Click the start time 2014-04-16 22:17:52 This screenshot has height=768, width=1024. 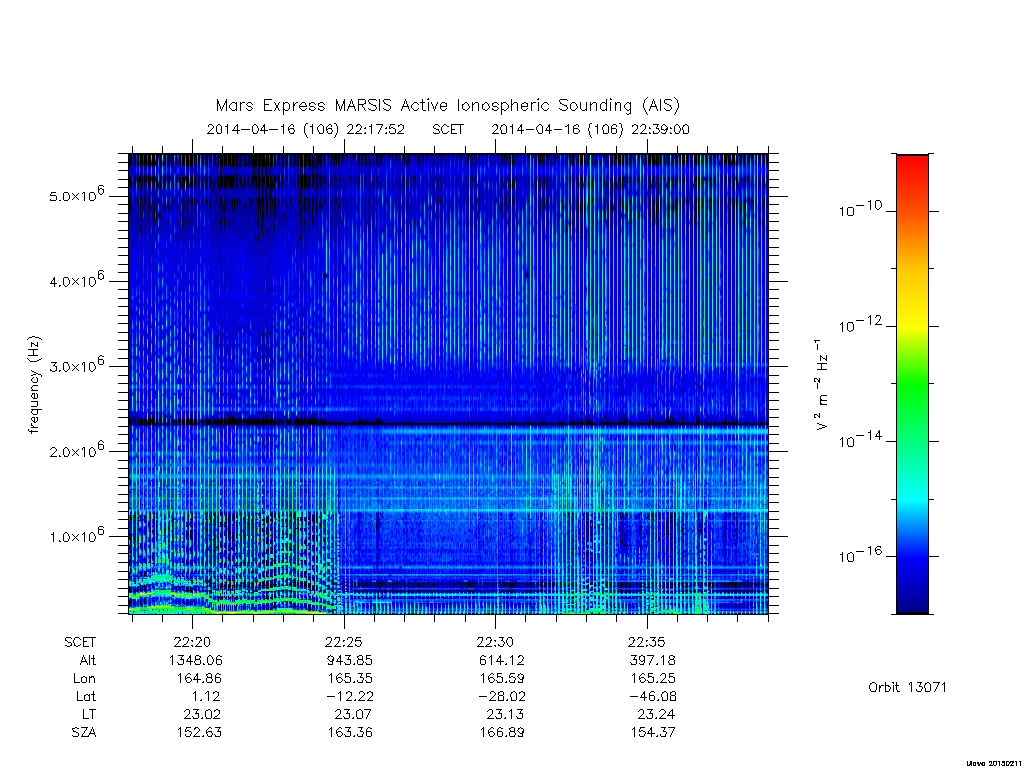click(x=306, y=129)
